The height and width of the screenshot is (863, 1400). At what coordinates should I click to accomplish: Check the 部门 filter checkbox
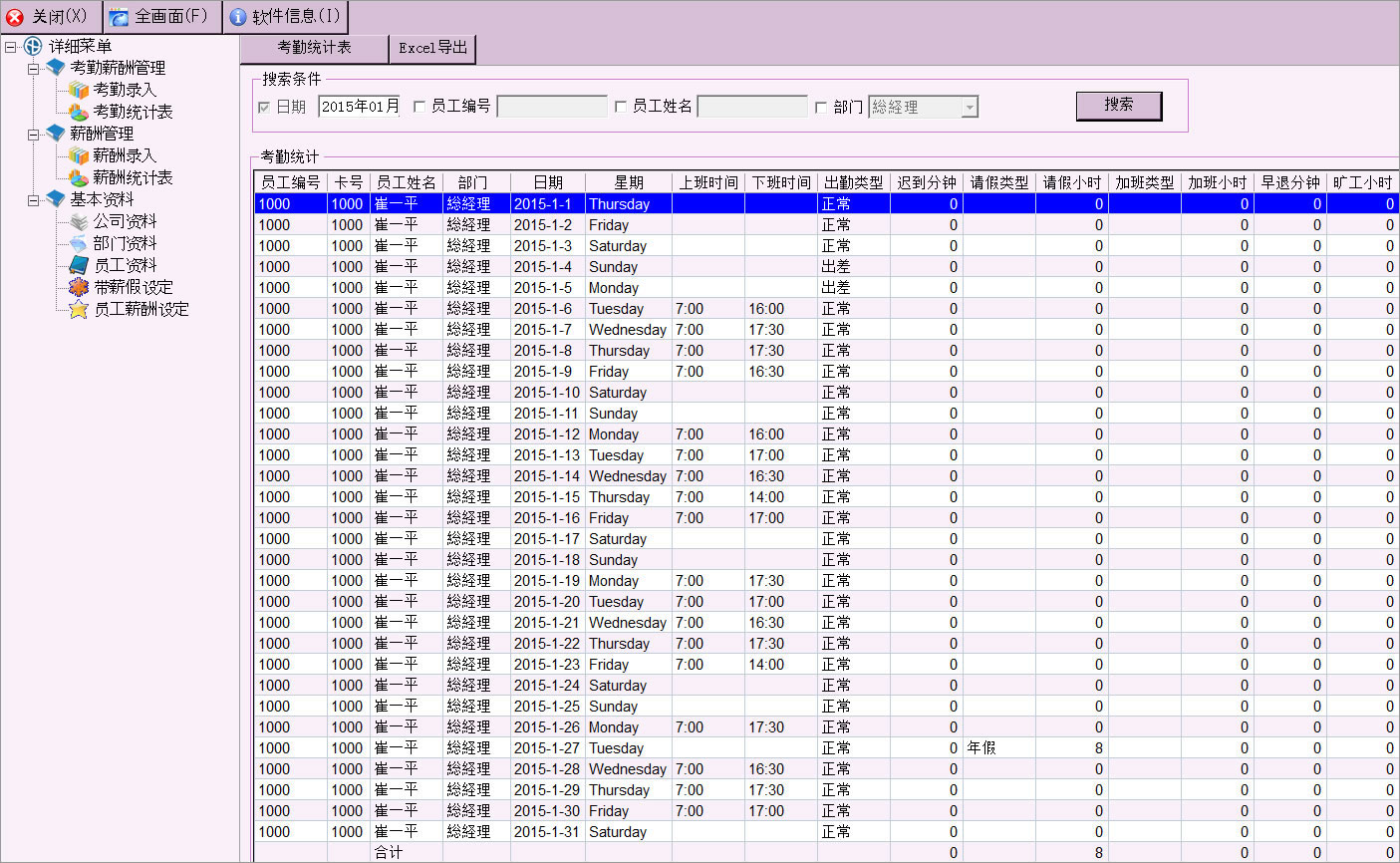pos(822,107)
